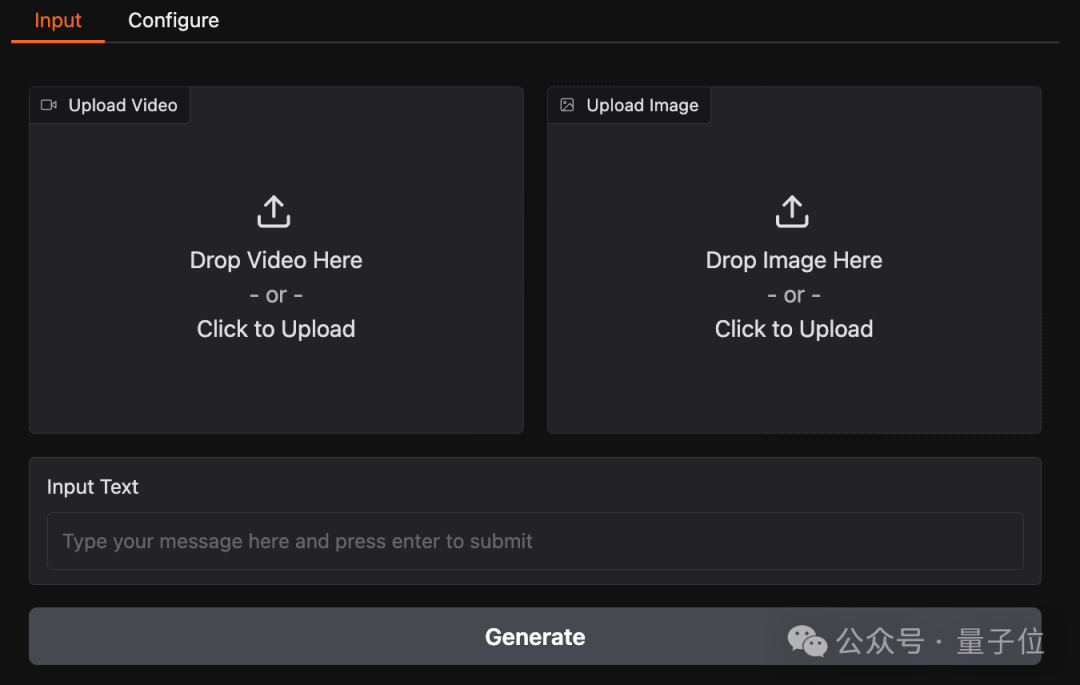
Task: Click the "Drop Image Here" text
Action: pyautogui.click(x=794, y=260)
